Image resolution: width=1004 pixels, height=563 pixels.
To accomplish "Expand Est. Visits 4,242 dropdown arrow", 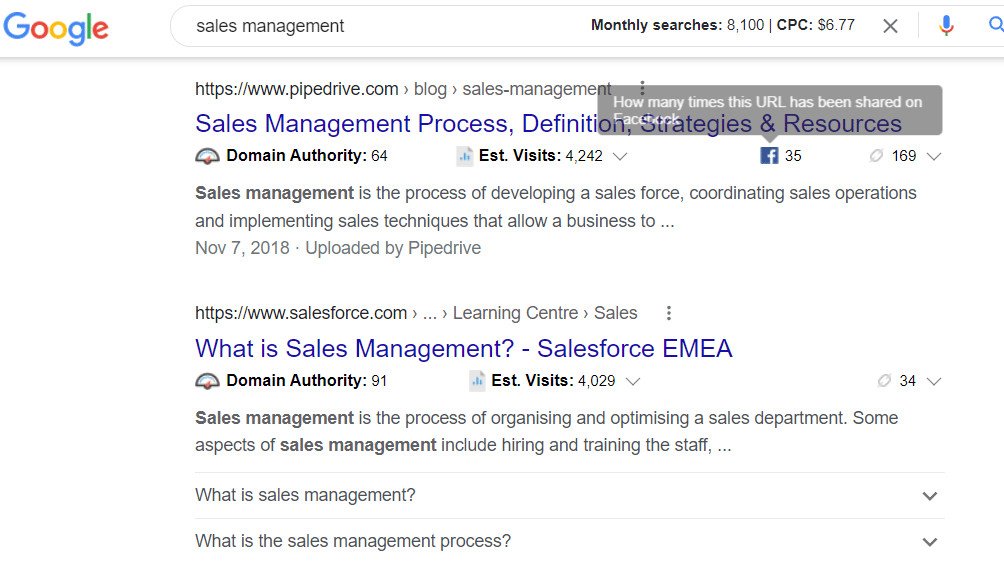I will (620, 156).
